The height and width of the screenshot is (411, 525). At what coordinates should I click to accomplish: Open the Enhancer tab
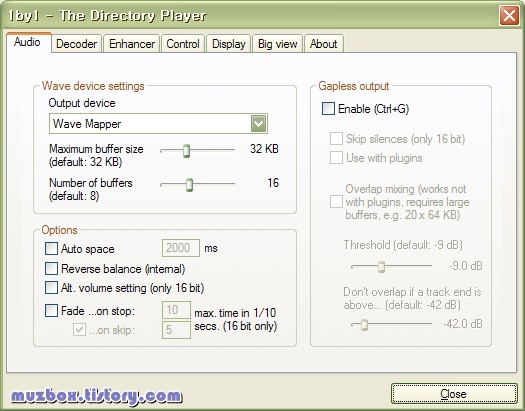(x=132, y=44)
